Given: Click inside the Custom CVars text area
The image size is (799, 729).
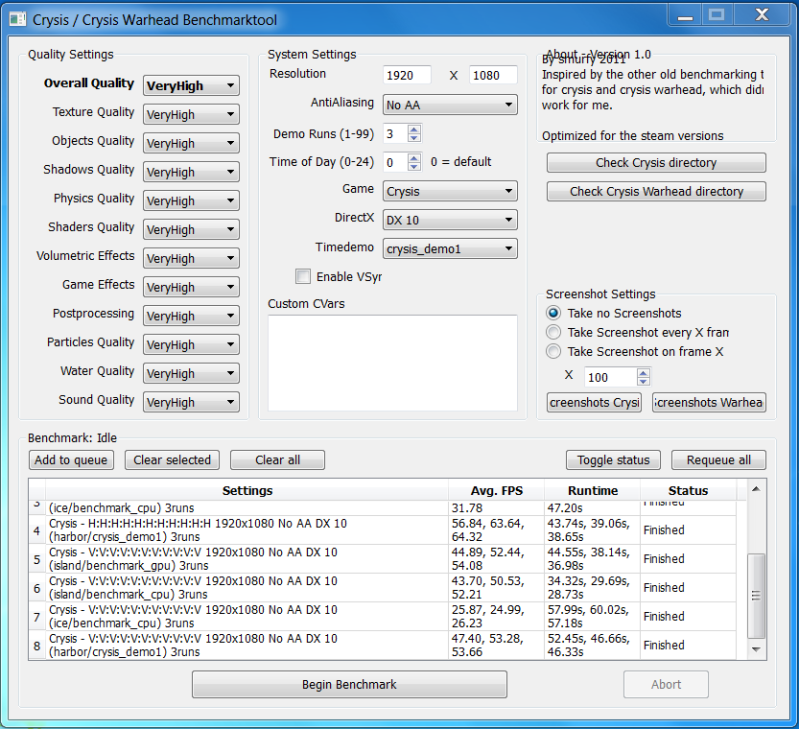Looking at the screenshot, I should coord(392,363).
